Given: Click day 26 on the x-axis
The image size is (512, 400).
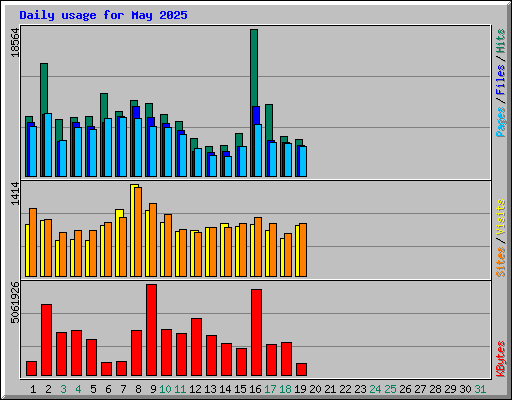Looking at the screenshot, I should click(405, 389).
